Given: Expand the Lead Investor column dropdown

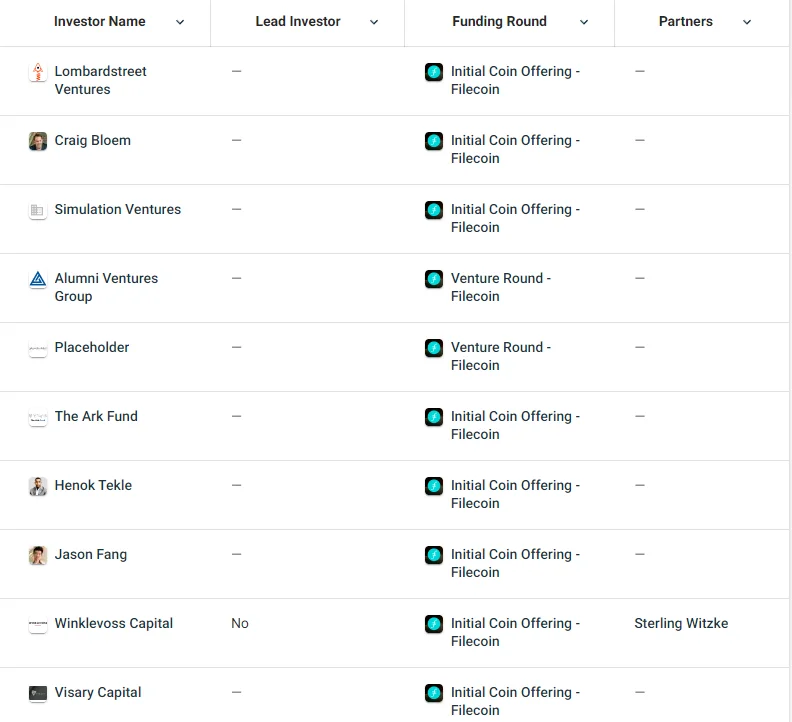Looking at the screenshot, I should coord(374,22).
